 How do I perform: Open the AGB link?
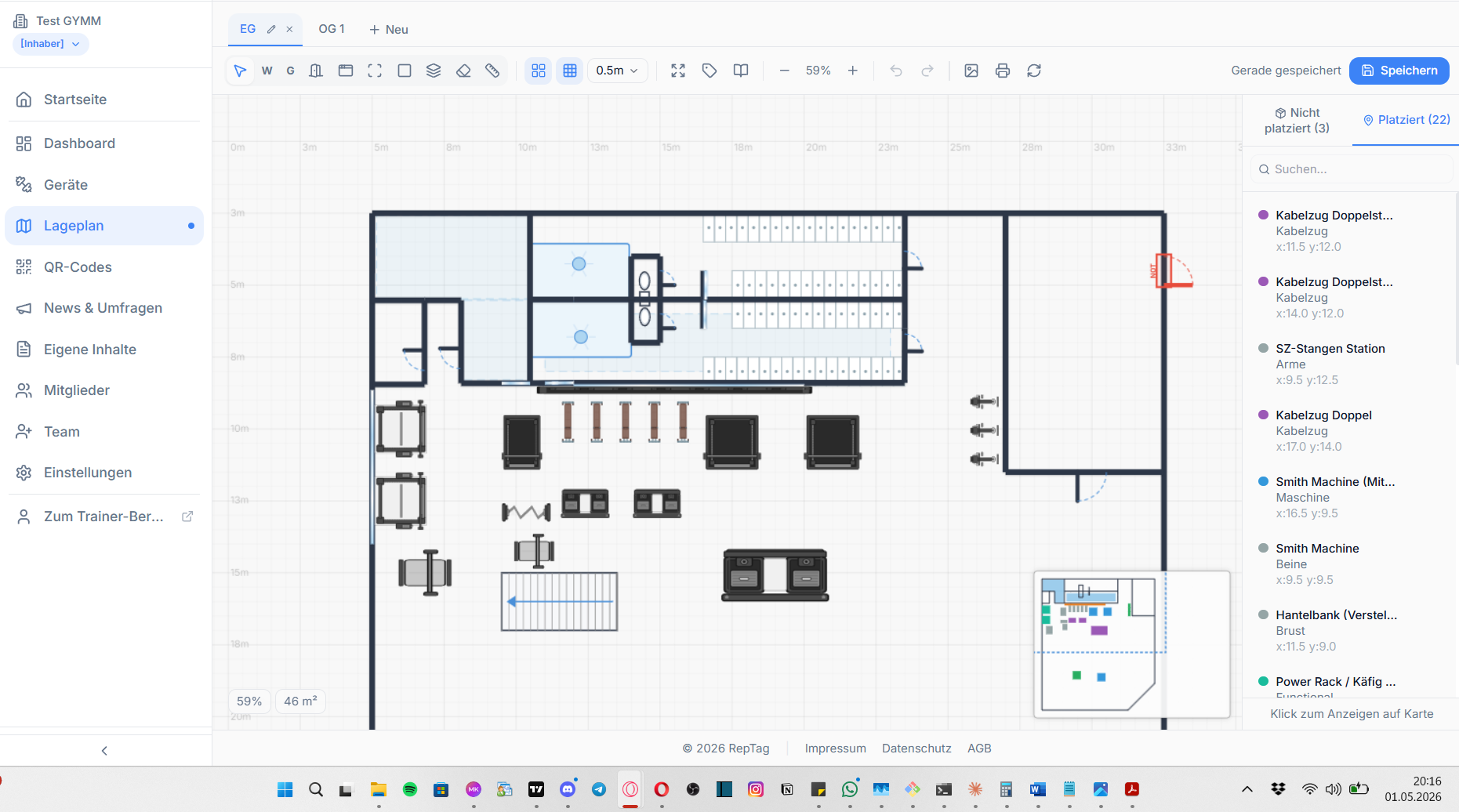click(x=979, y=749)
